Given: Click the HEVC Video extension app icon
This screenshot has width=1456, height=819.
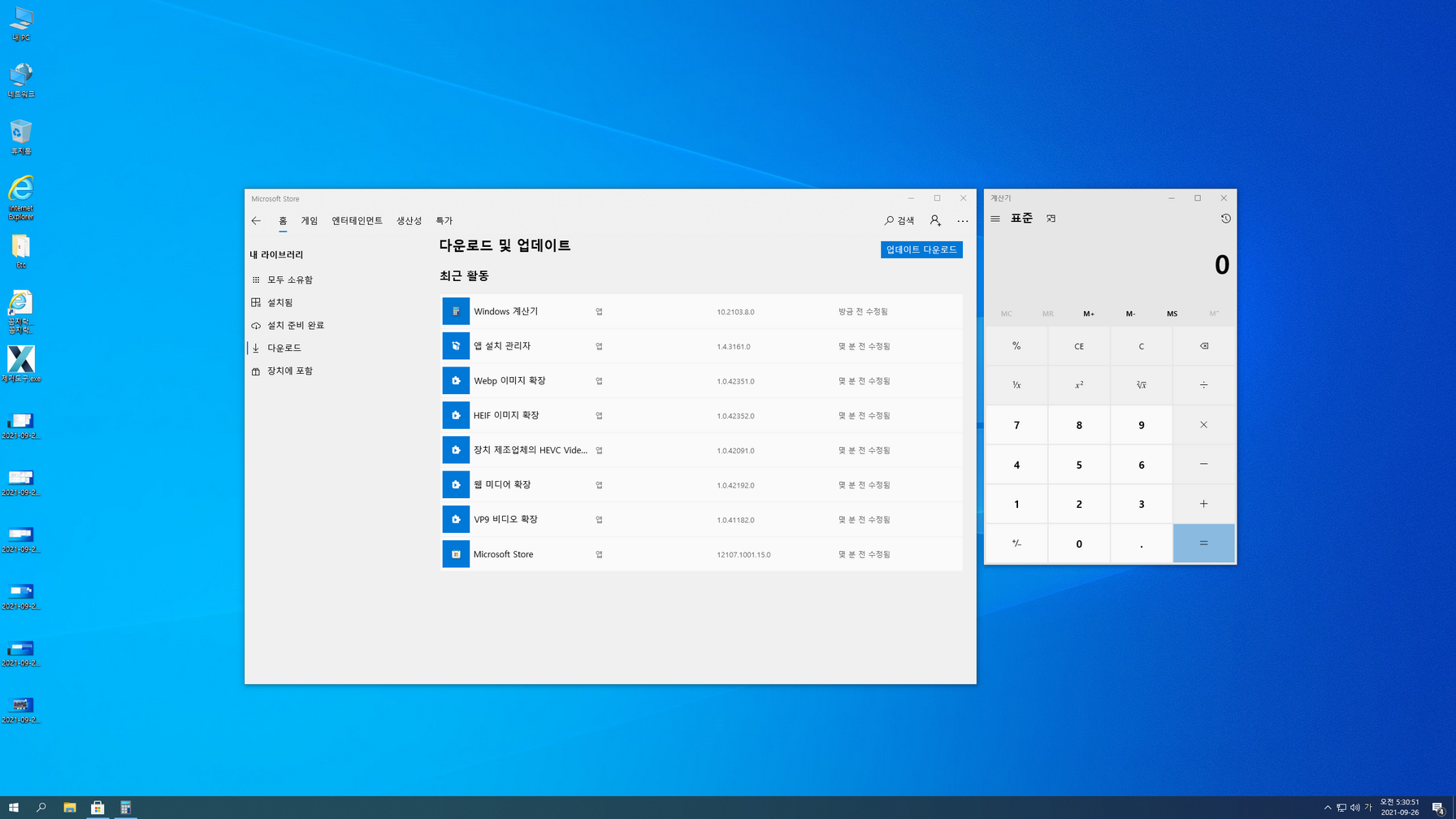Looking at the screenshot, I should coord(456,450).
